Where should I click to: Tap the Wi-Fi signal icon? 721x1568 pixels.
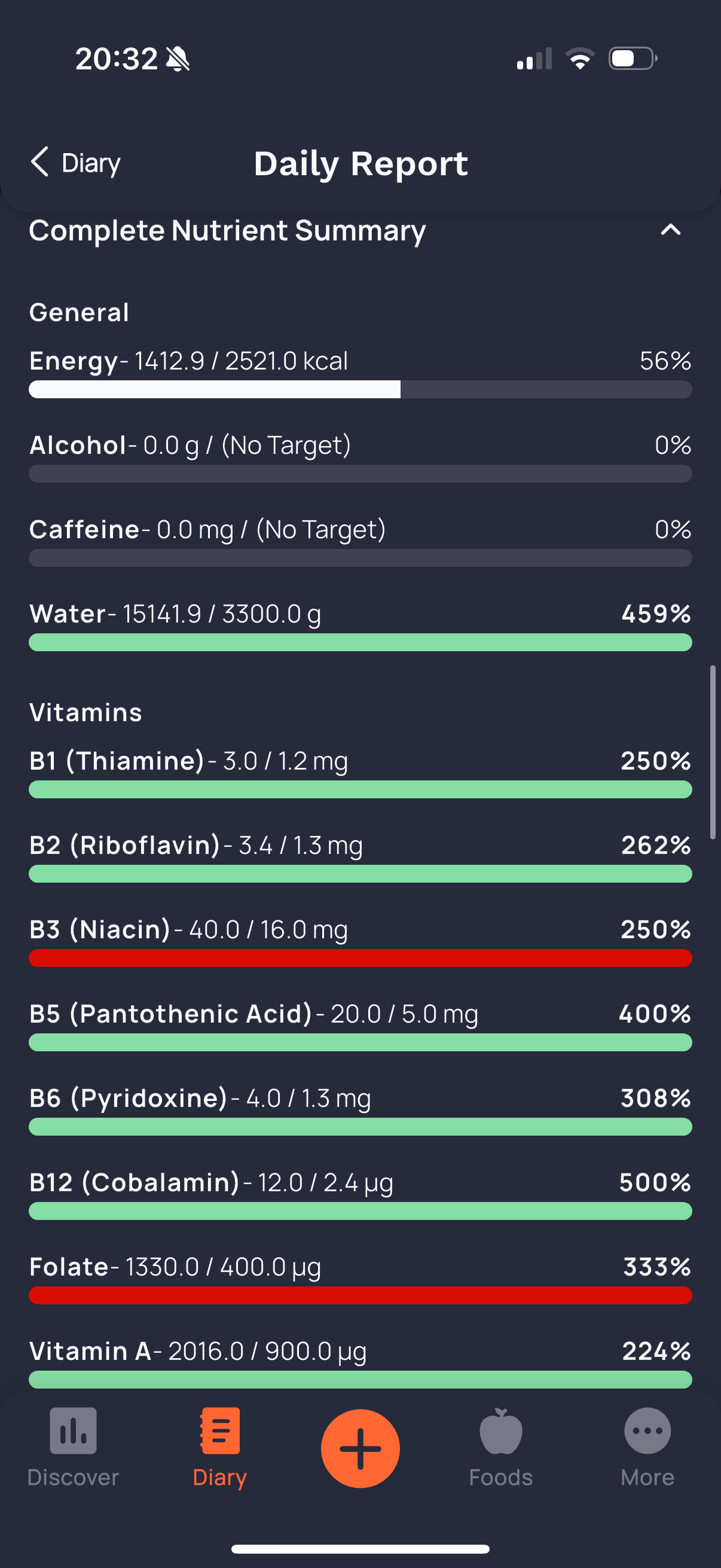tap(580, 59)
